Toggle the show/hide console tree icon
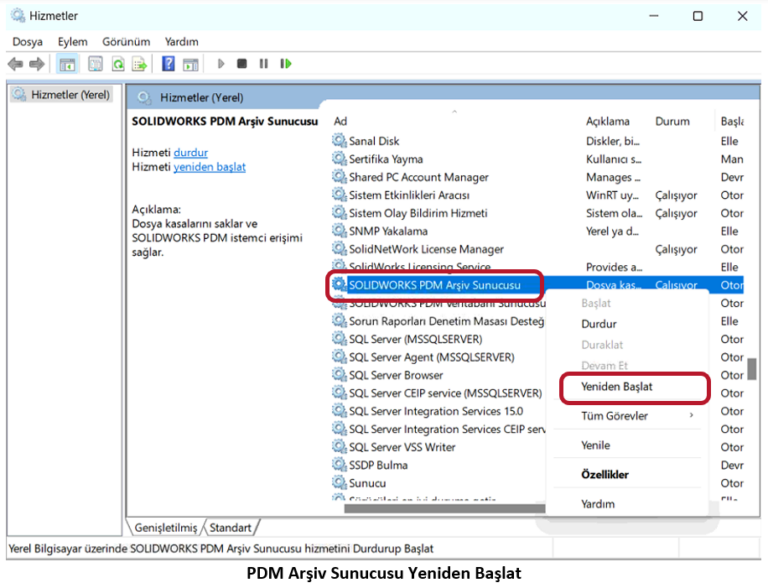The width and height of the screenshot is (768, 588). coord(67,64)
